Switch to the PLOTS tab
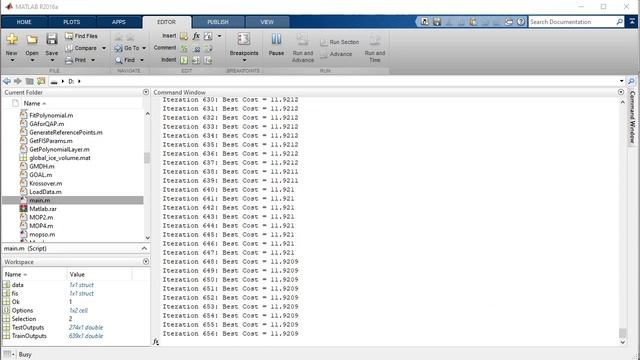640x360 pixels. [x=72, y=22]
